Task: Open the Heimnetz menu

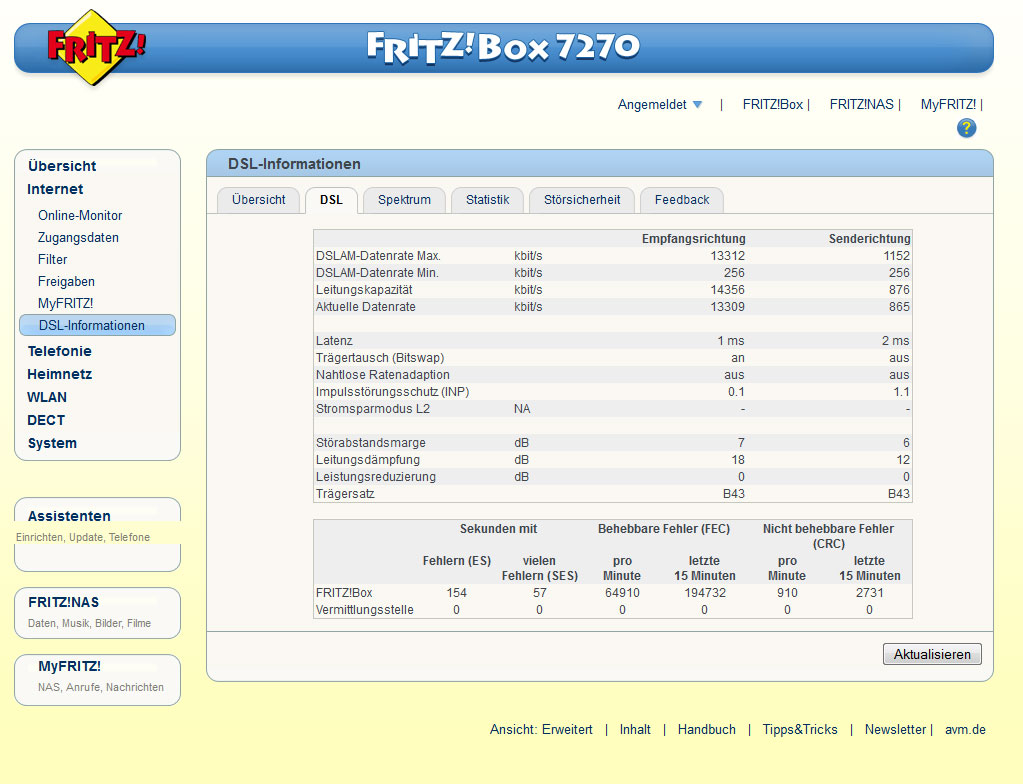Action: pyautogui.click(x=59, y=374)
